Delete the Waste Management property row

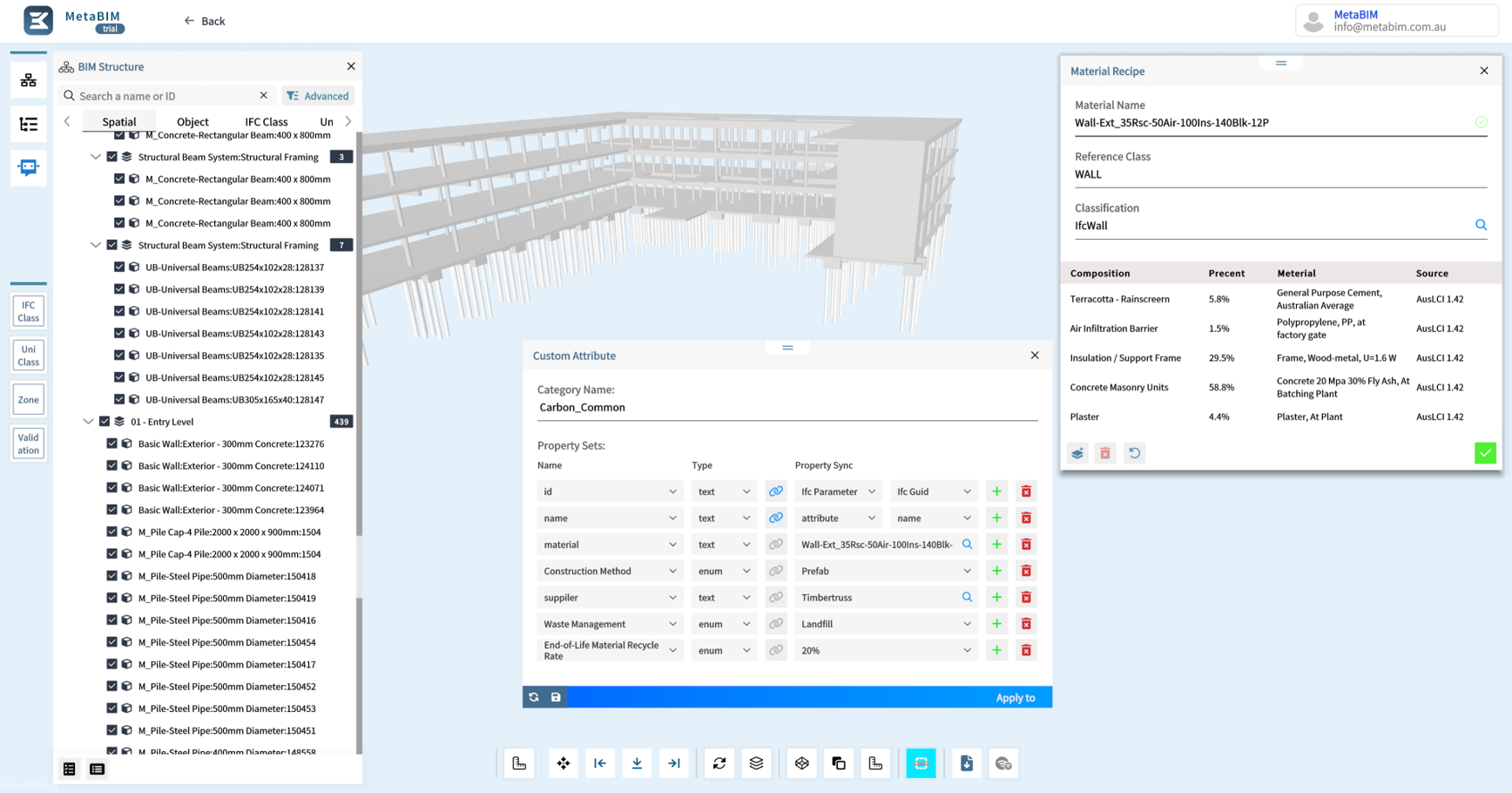pyautogui.click(x=1026, y=624)
